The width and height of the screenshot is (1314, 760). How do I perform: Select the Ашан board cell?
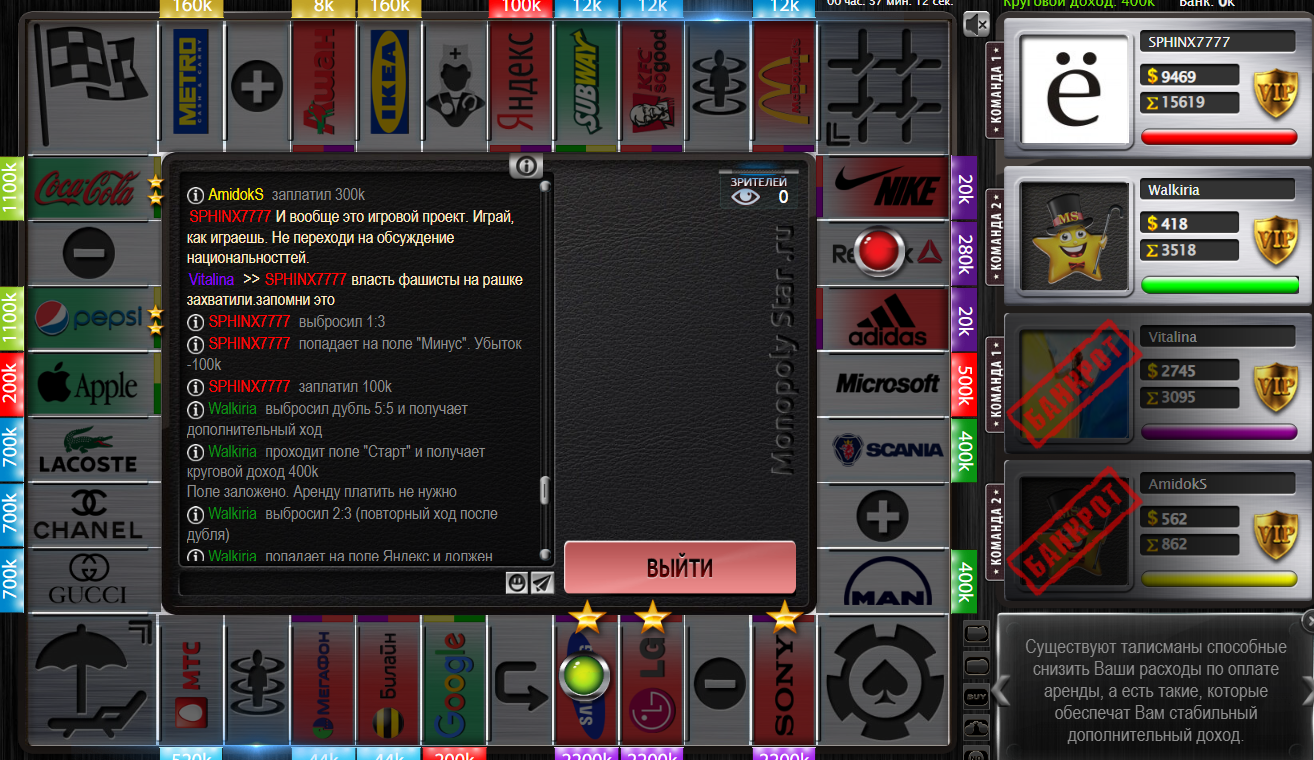323,84
